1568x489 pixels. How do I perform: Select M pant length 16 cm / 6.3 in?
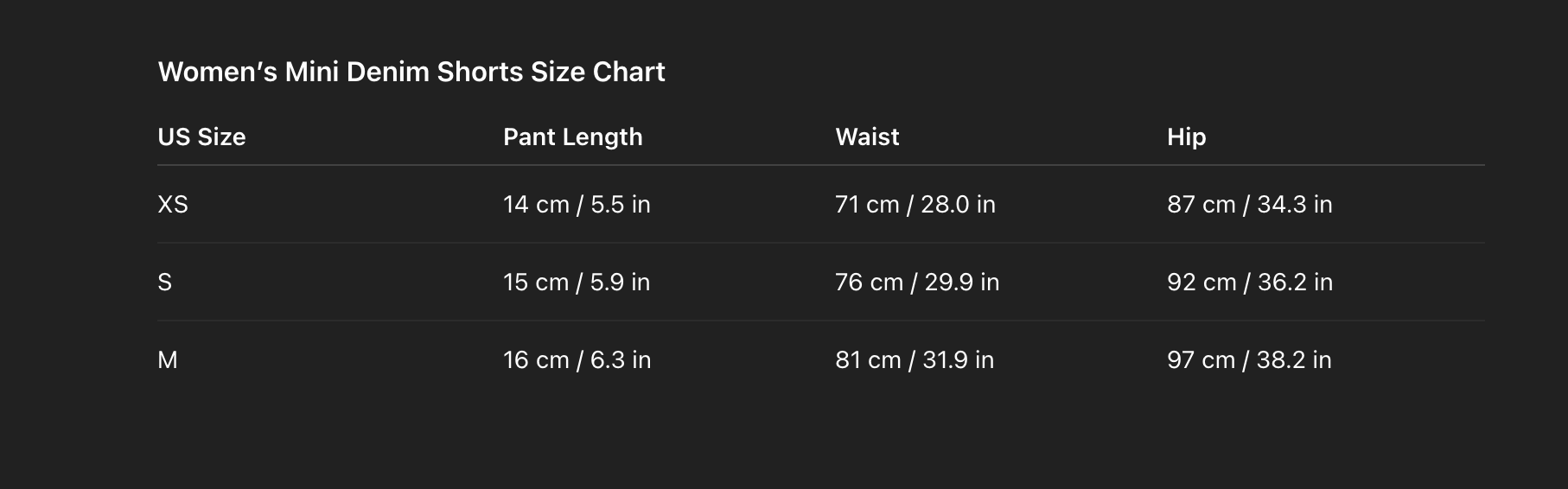(577, 359)
